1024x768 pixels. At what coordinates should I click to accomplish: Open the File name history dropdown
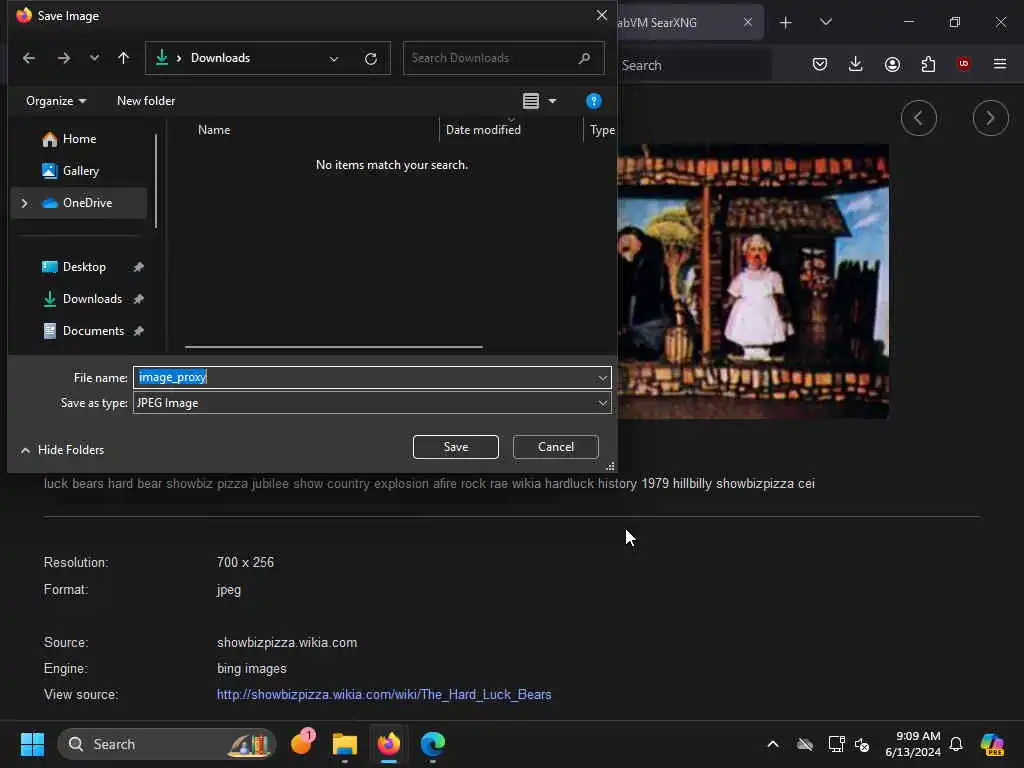click(602, 378)
